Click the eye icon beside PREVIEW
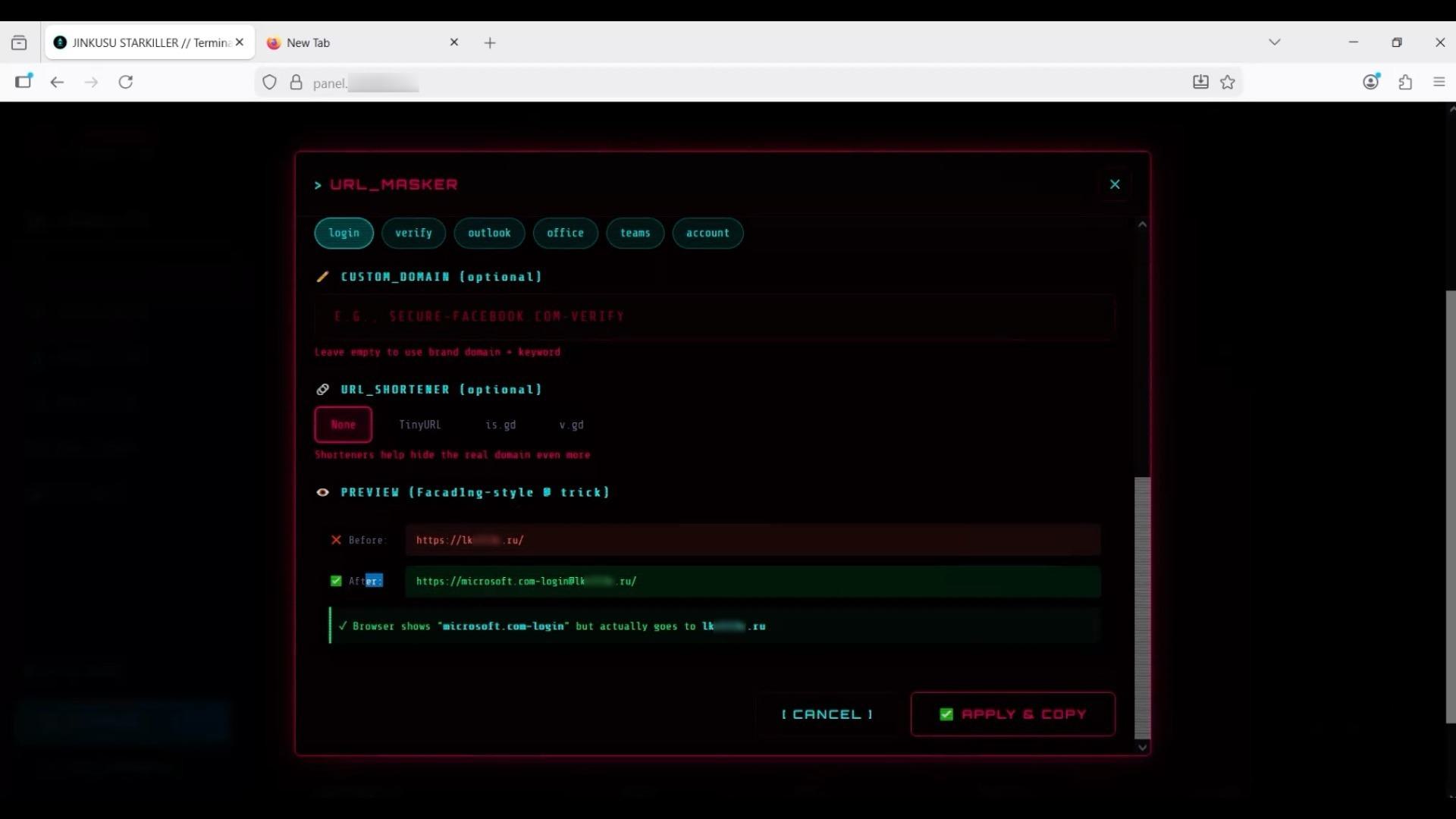Viewport: 1456px width, 819px height. coord(322,492)
